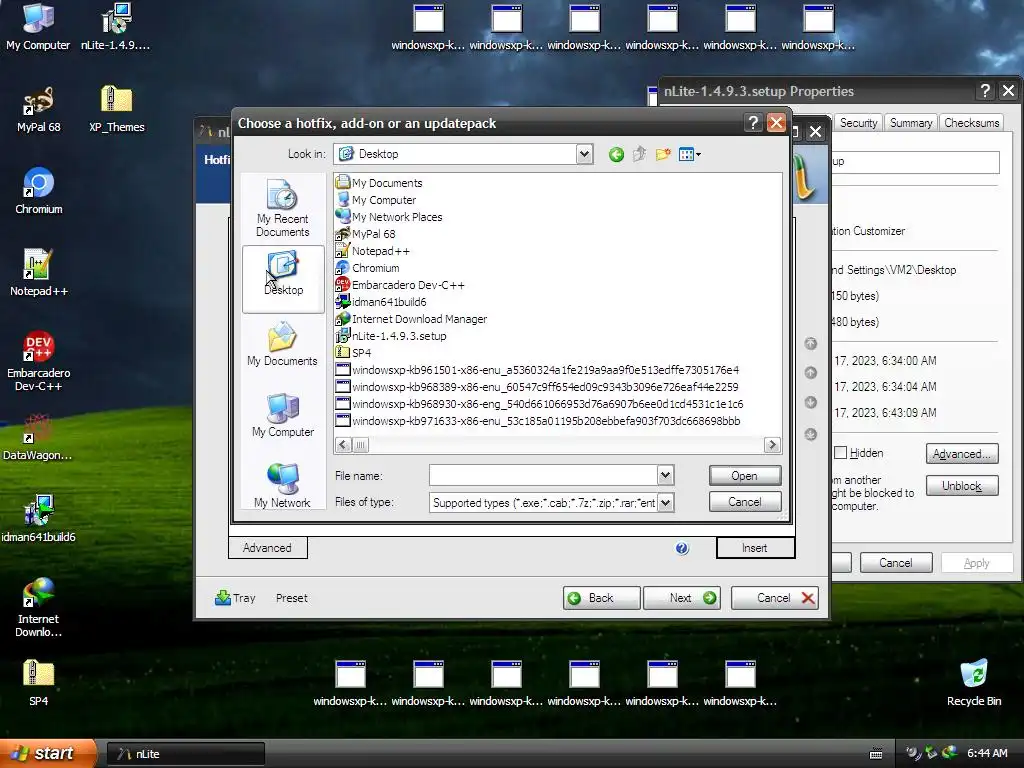This screenshot has width=1024, height=768.
Task: Open the Start menu
Action: pyautogui.click(x=47, y=753)
